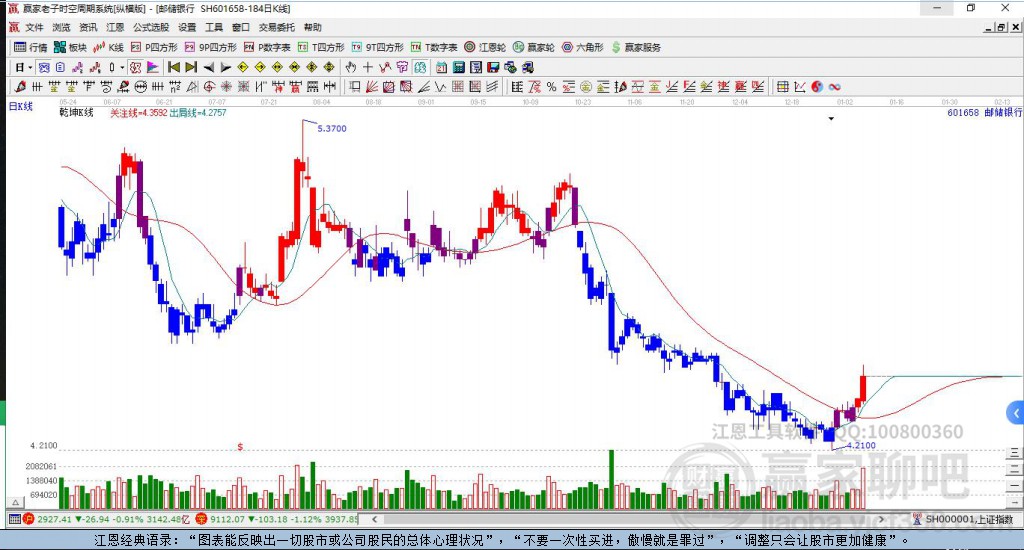
Task: Expand the panel with the bottom-left up triangle
Action: (x=15, y=502)
